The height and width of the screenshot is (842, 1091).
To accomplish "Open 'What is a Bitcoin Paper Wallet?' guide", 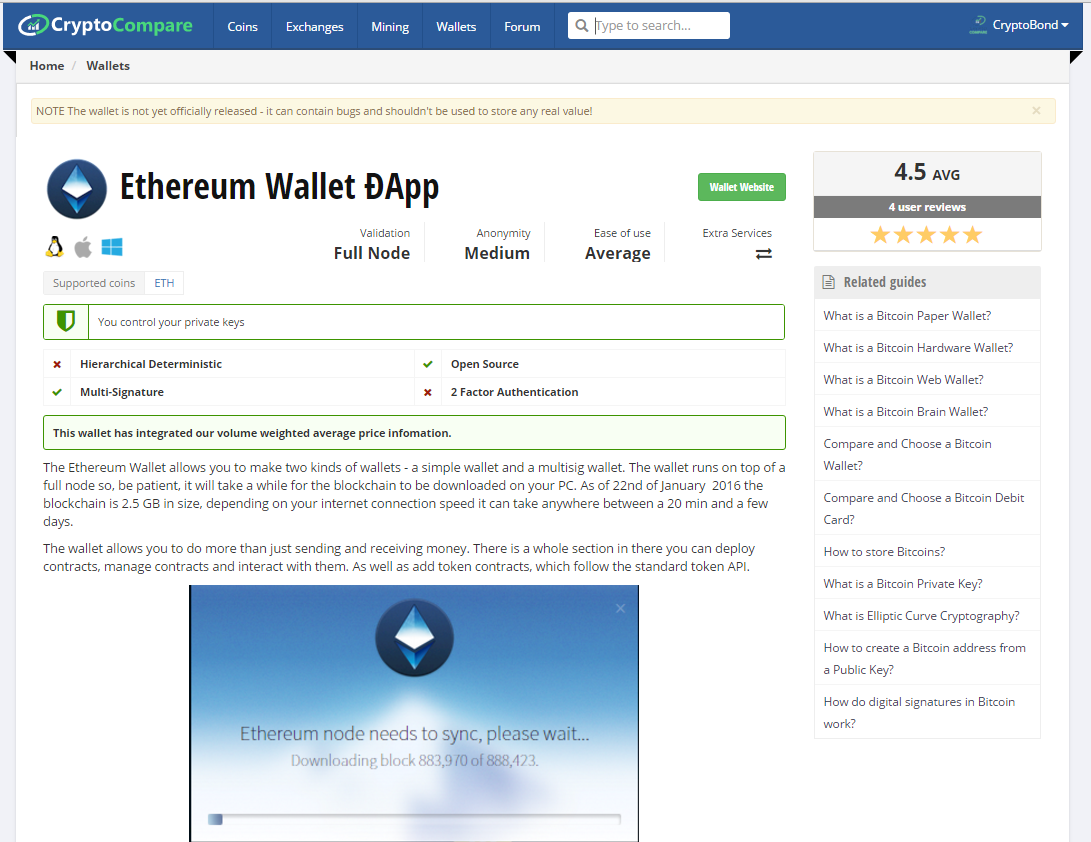I will 907,316.
